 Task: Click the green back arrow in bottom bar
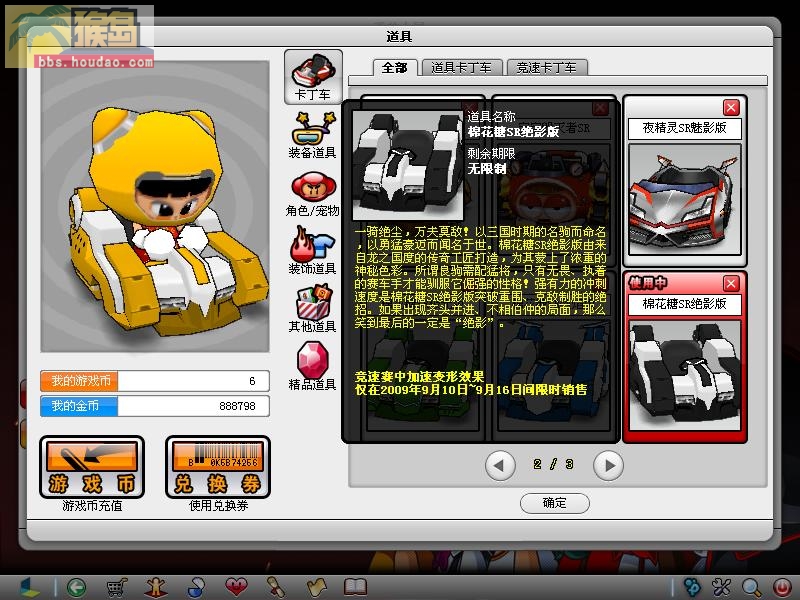[x=76, y=588]
